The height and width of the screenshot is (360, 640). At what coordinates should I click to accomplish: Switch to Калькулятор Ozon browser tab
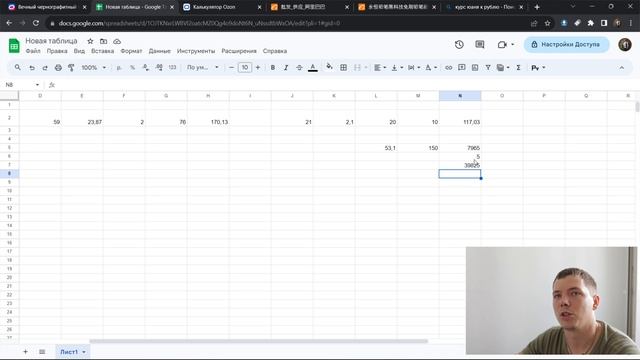[222, 7]
